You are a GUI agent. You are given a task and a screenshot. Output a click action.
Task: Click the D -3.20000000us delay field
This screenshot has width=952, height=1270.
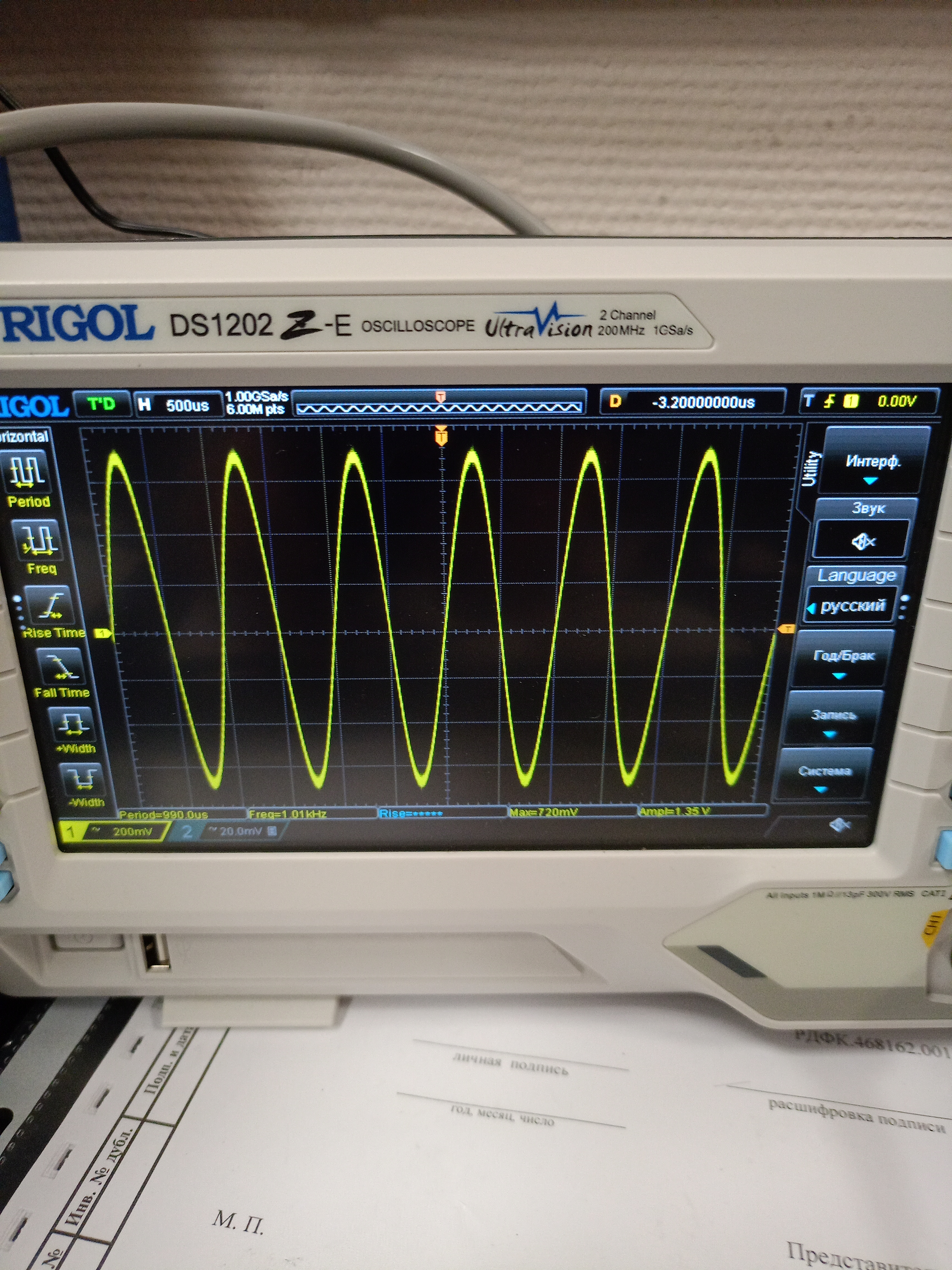pos(693,401)
